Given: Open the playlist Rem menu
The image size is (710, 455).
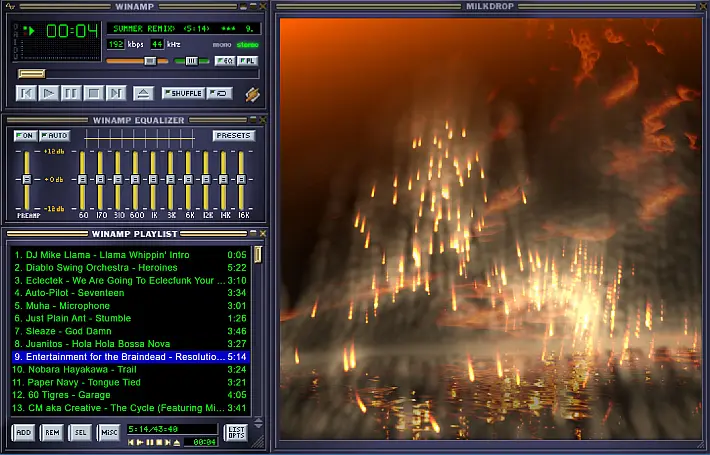Looking at the screenshot, I should coord(52,432).
